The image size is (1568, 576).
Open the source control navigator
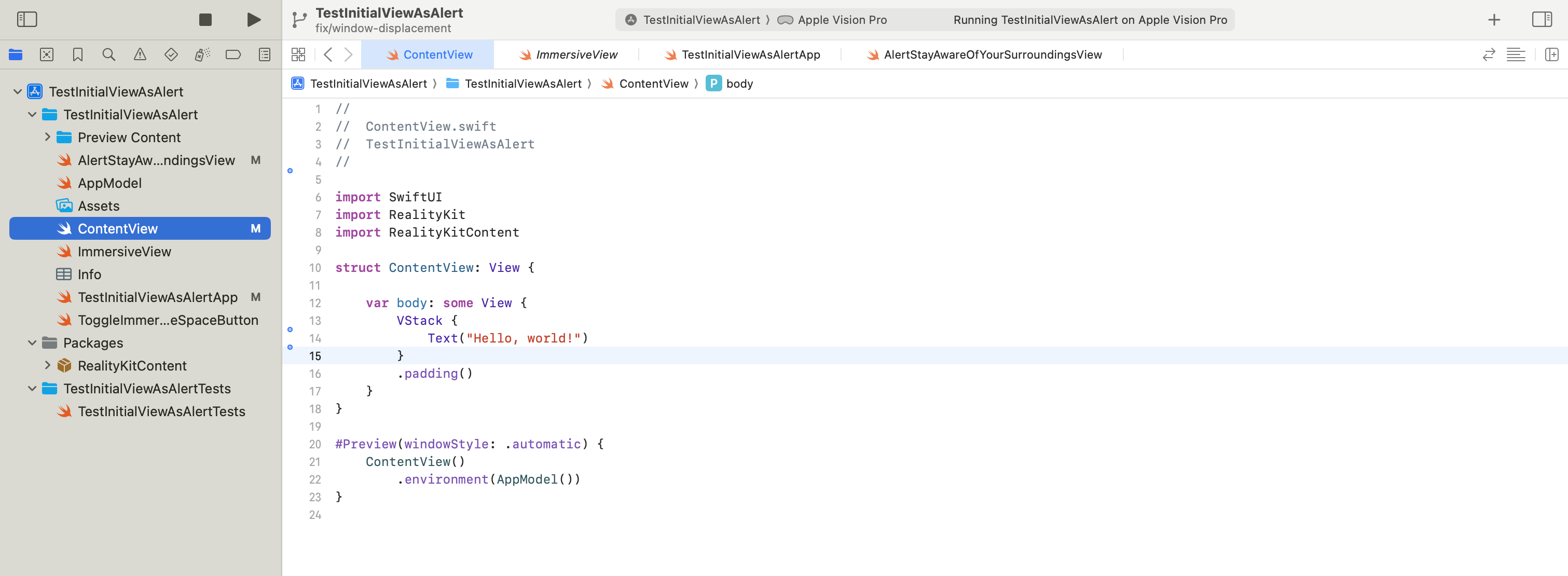click(46, 55)
